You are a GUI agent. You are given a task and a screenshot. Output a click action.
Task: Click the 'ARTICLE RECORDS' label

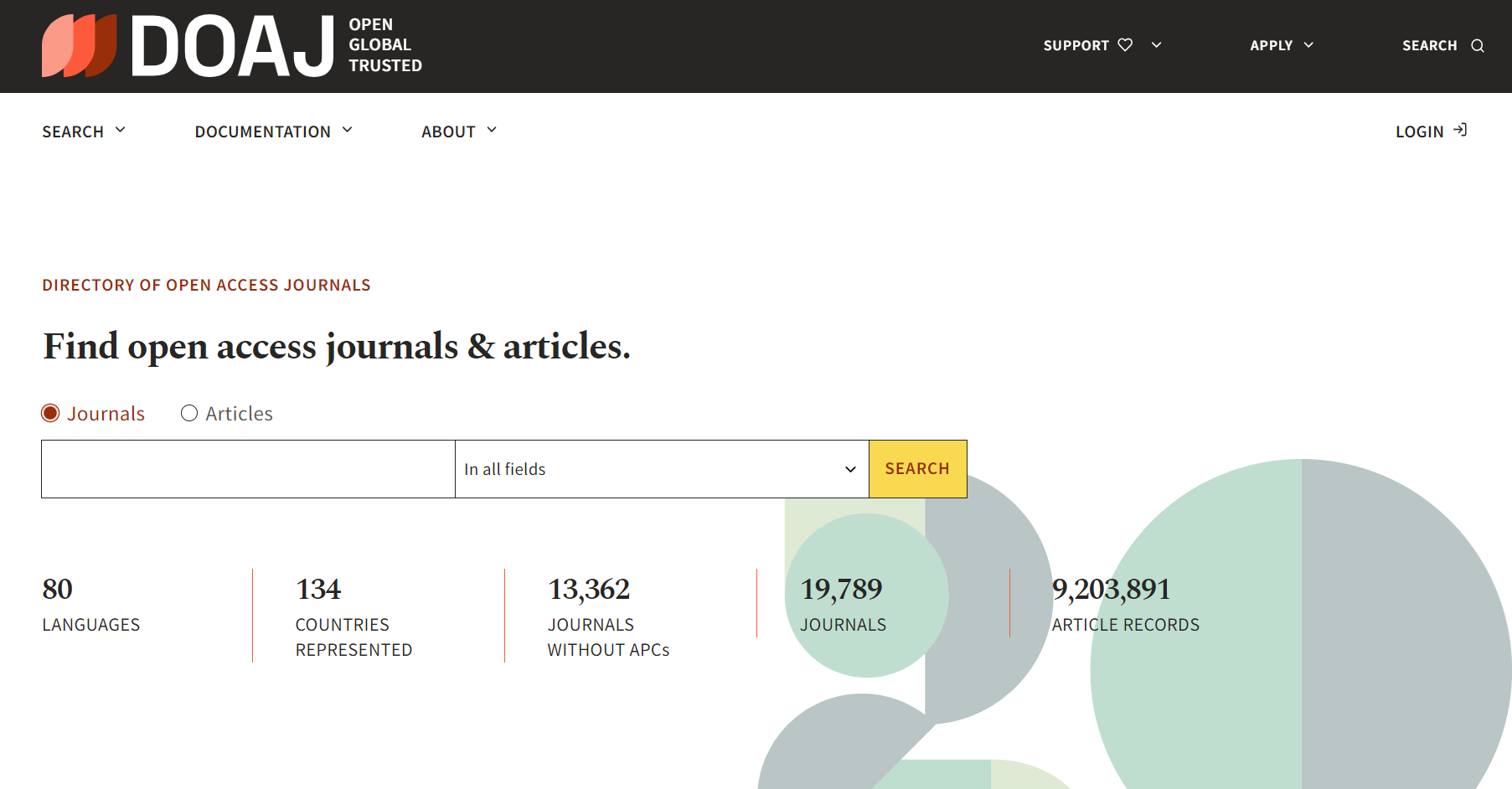[x=1126, y=625]
